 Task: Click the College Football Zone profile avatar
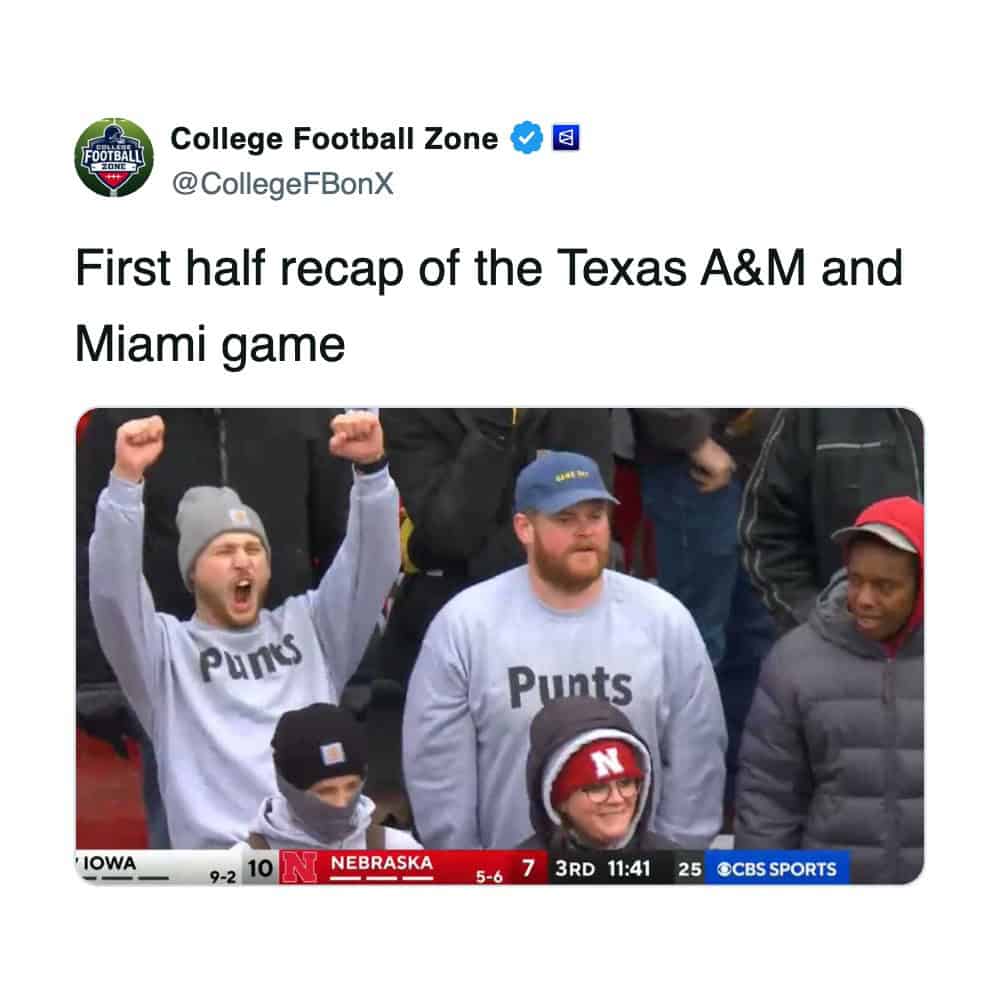[115, 157]
